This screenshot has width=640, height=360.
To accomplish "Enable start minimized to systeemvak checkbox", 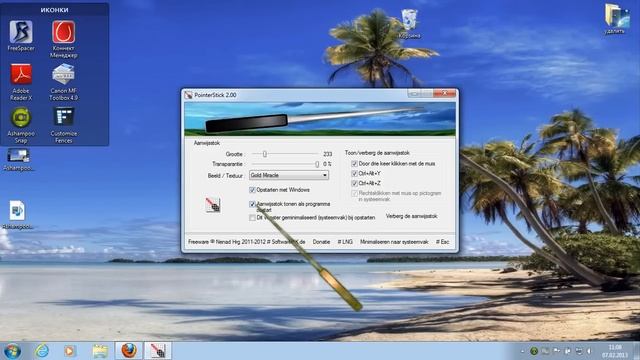I will [x=252, y=218].
